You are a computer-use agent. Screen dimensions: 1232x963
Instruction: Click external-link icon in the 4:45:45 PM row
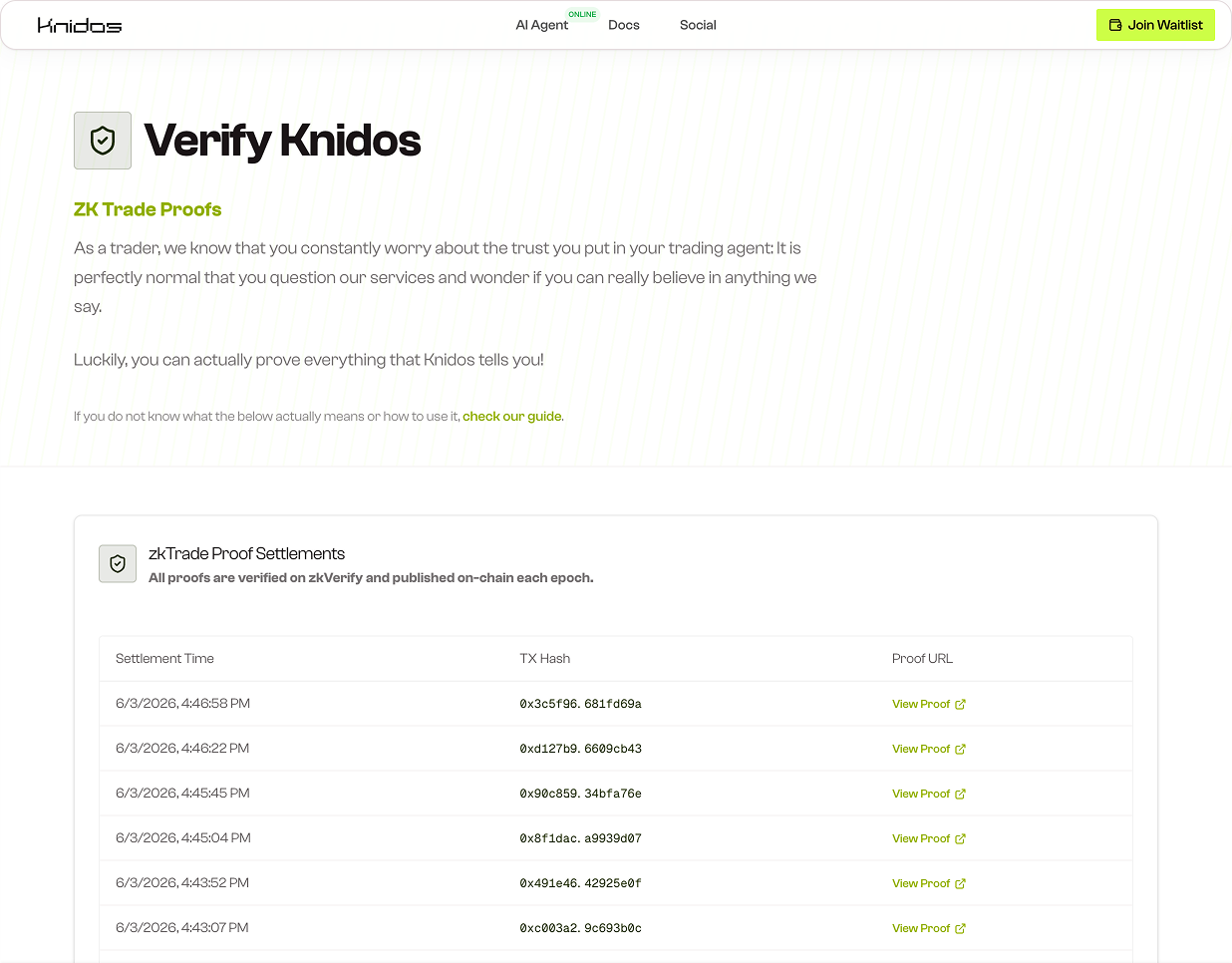[960, 794]
